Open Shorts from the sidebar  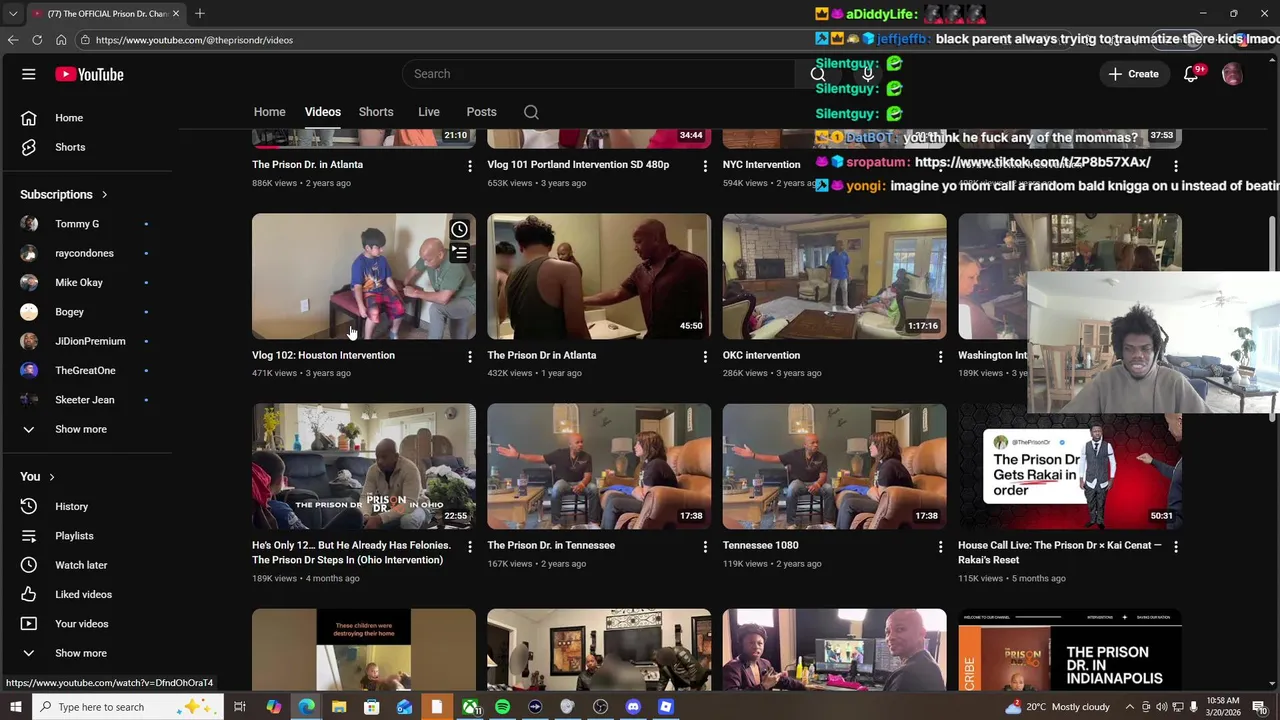coord(69,147)
